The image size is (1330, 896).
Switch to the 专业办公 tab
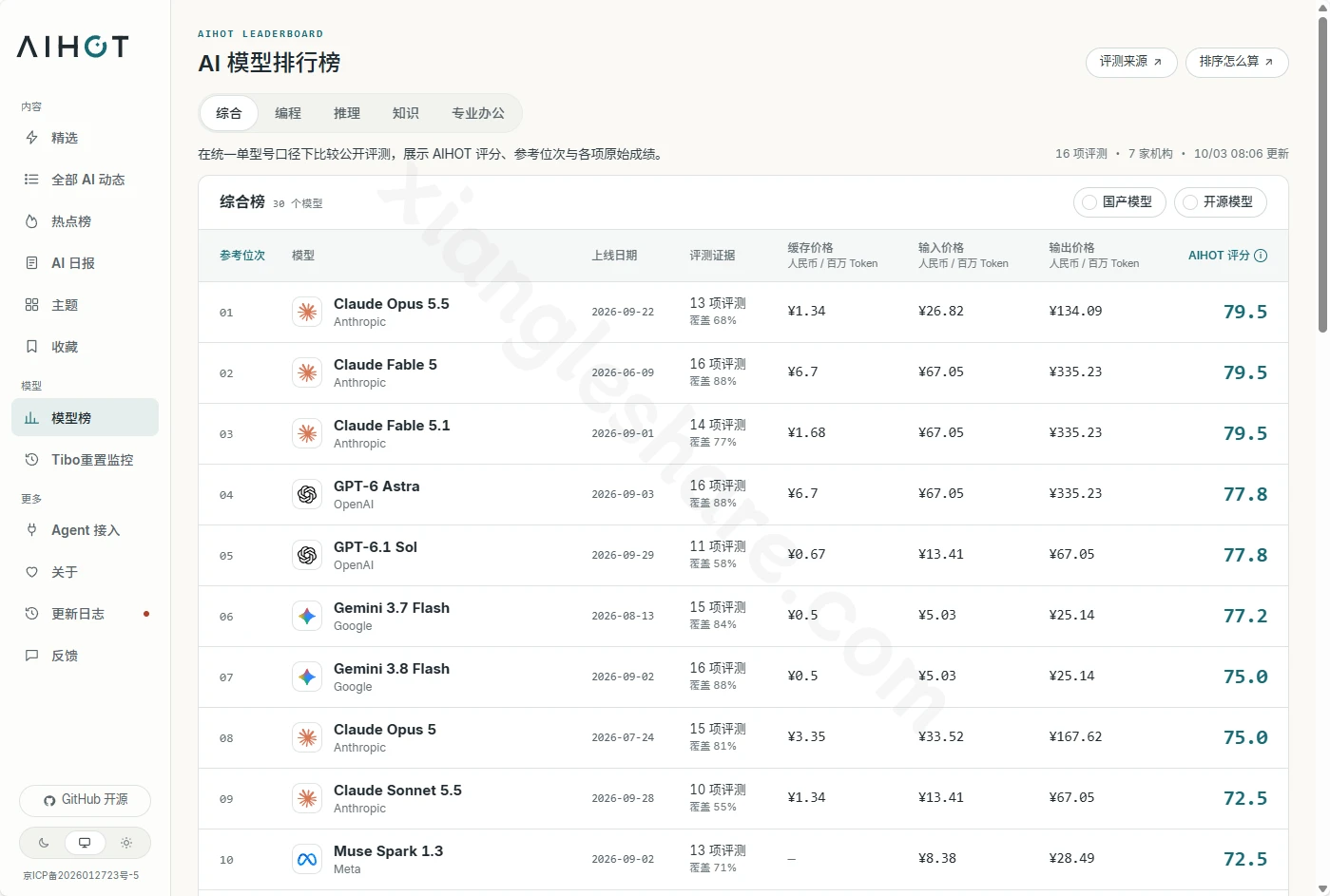coord(478,113)
